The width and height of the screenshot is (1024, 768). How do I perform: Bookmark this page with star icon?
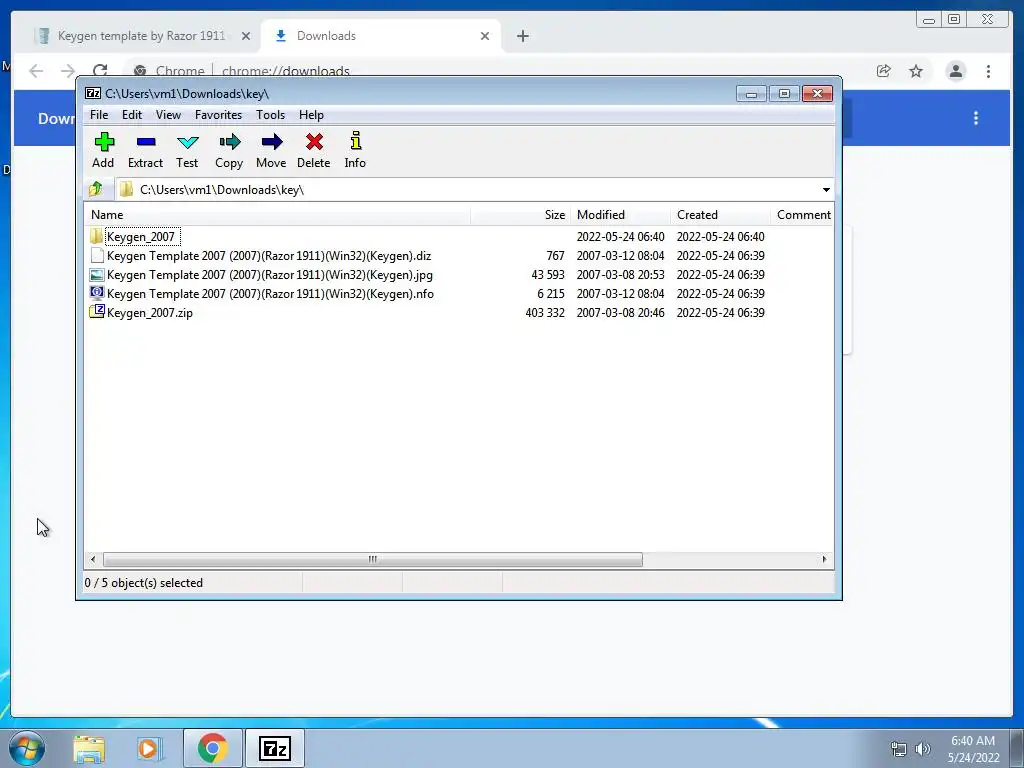916,71
